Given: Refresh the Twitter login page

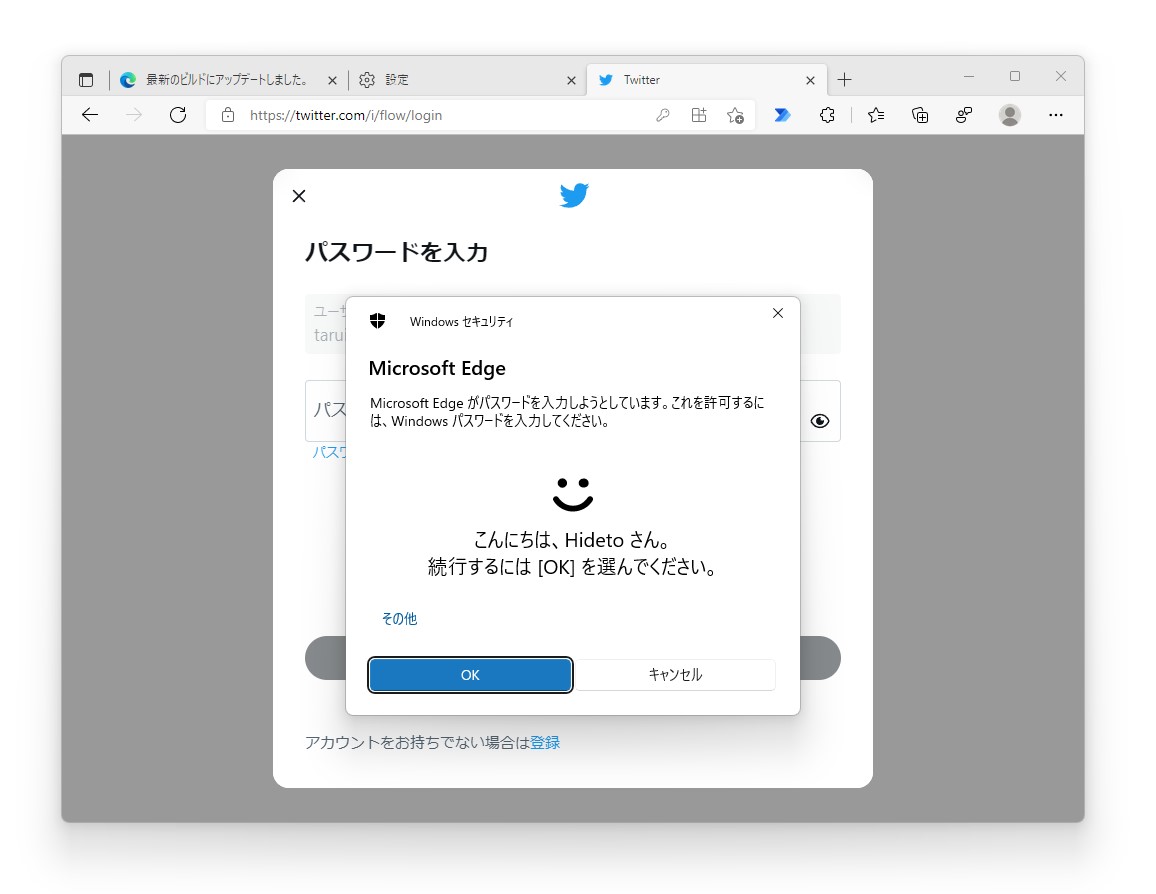Looking at the screenshot, I should click(178, 114).
